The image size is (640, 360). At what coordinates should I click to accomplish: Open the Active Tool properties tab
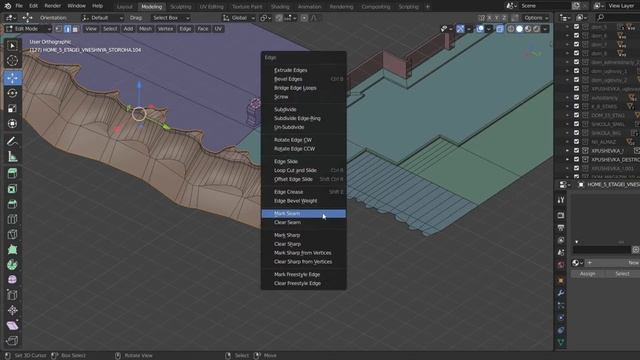click(x=561, y=200)
